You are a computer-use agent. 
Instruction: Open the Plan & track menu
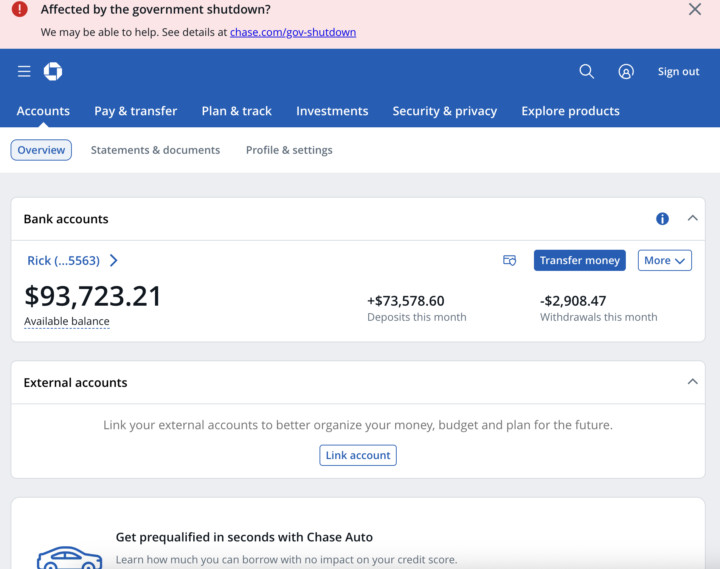(236, 111)
